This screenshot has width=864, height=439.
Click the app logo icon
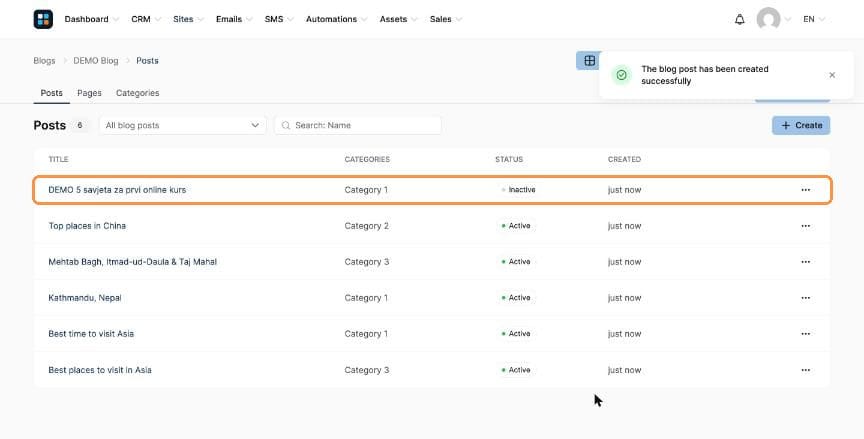pos(43,19)
